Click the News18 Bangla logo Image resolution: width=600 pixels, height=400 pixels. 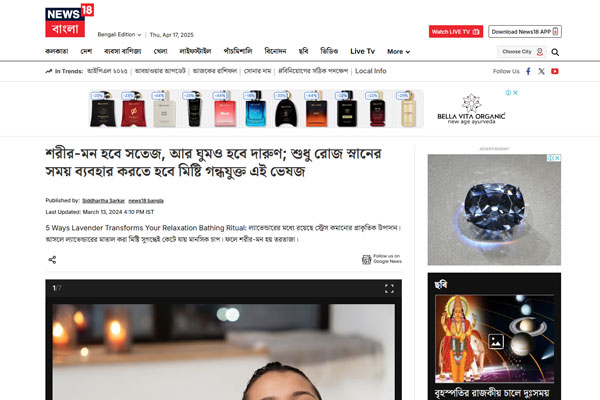pos(69,20)
